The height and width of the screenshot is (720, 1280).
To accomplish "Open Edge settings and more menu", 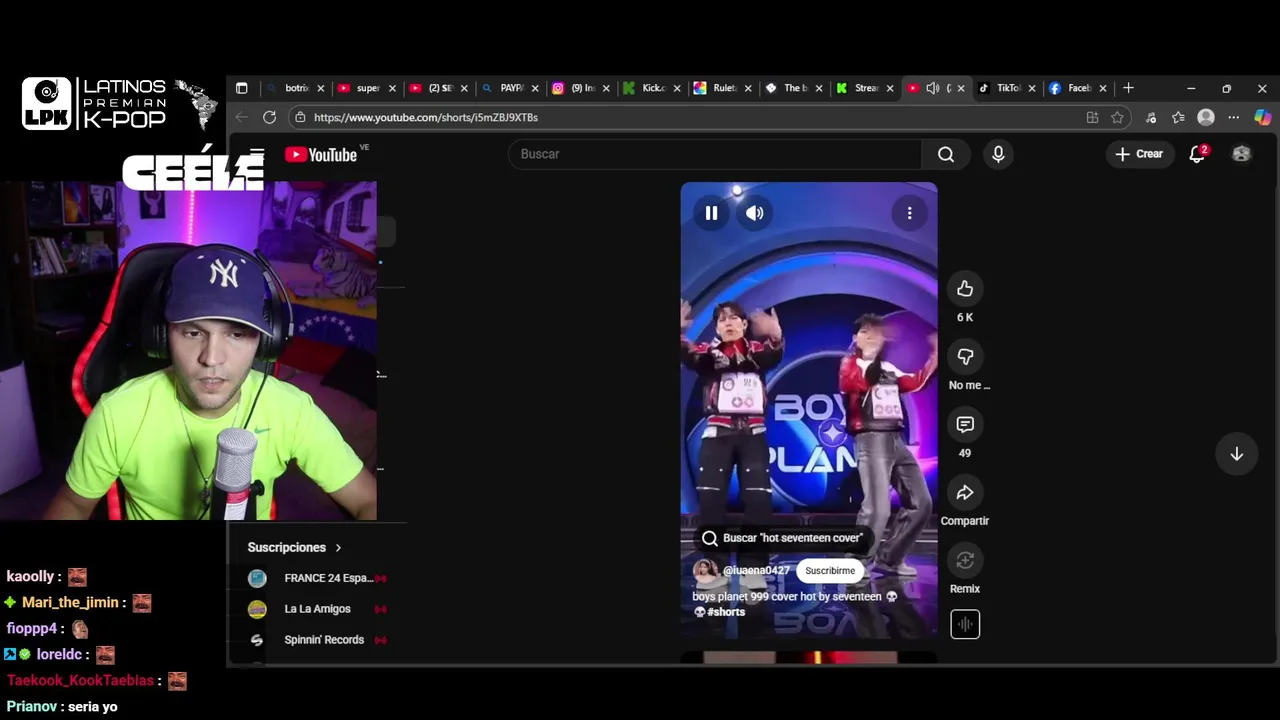I will 1234,117.
